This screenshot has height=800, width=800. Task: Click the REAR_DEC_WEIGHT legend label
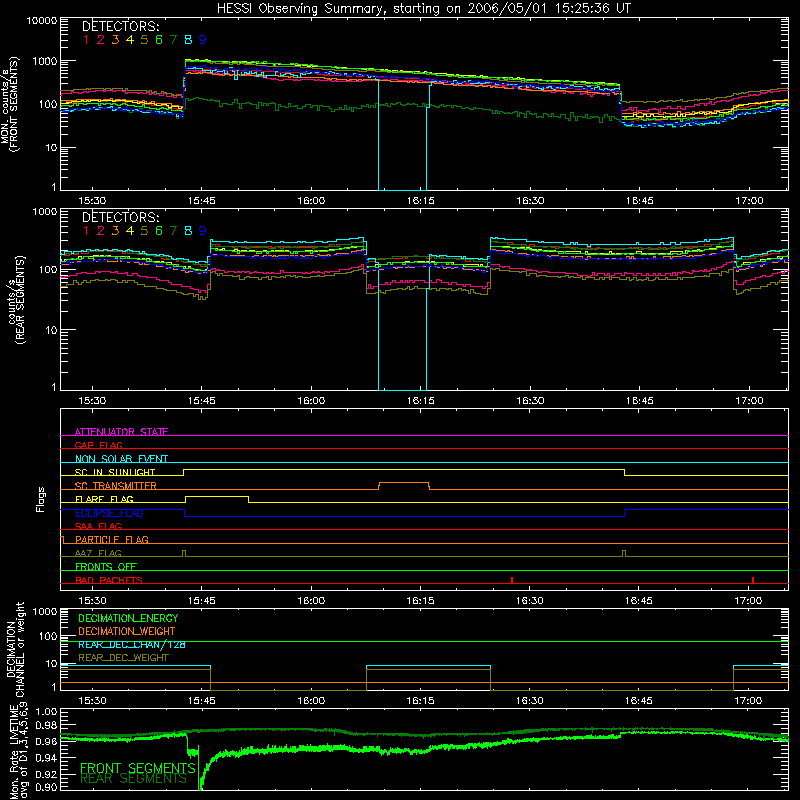pyautogui.click(x=123, y=658)
